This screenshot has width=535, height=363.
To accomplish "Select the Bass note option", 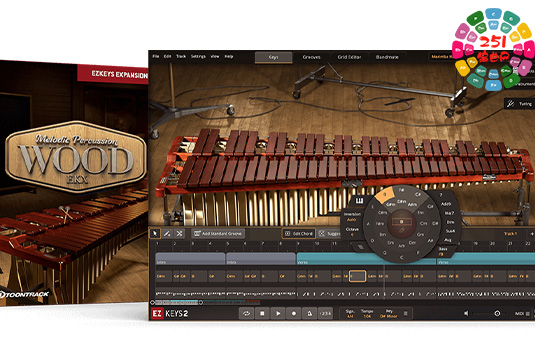I will coord(443,251).
